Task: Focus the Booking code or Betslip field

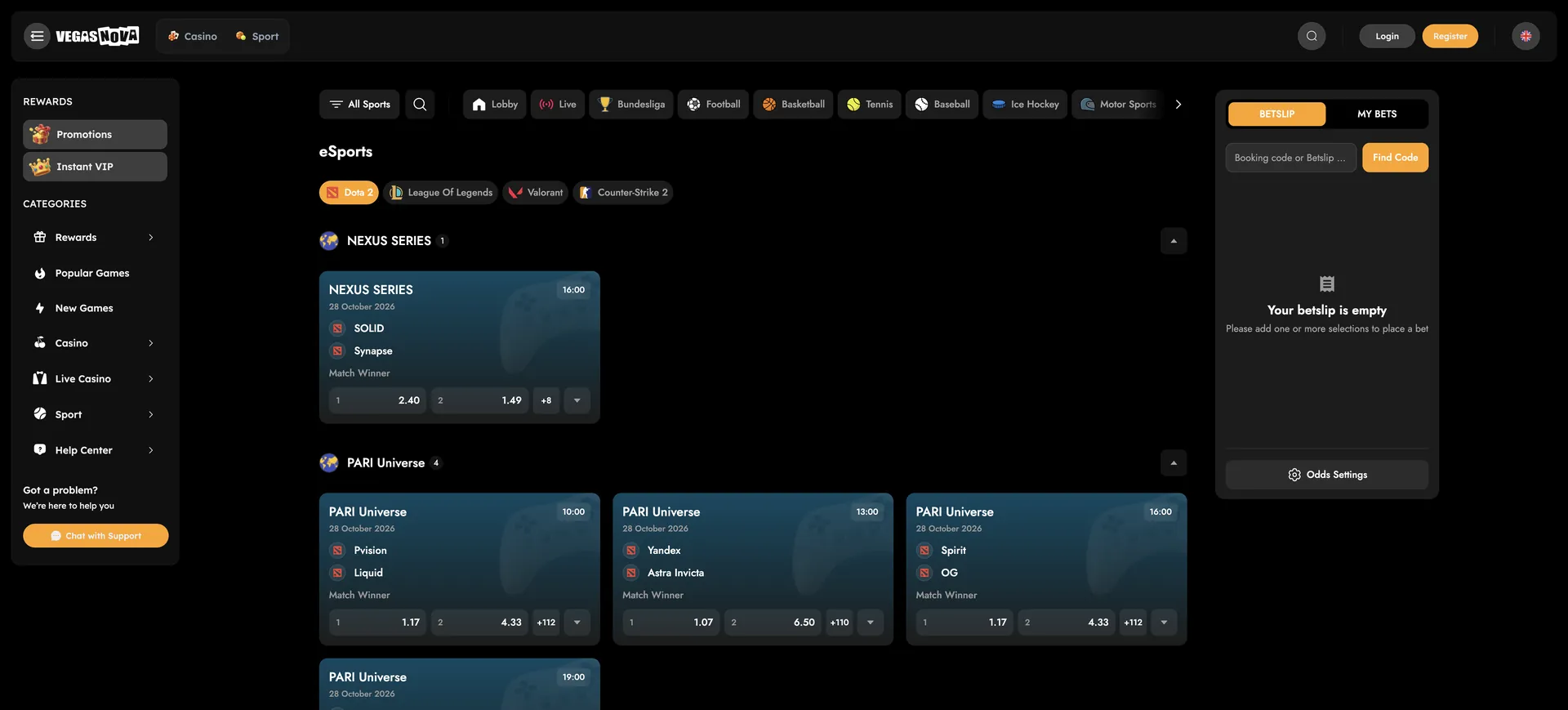Action: click(1291, 158)
